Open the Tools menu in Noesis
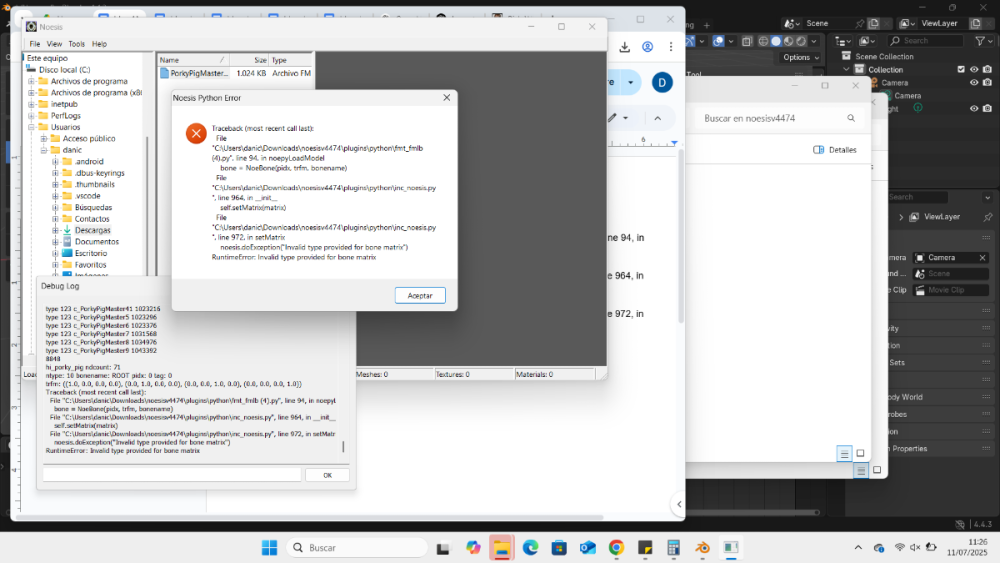 coord(76,44)
